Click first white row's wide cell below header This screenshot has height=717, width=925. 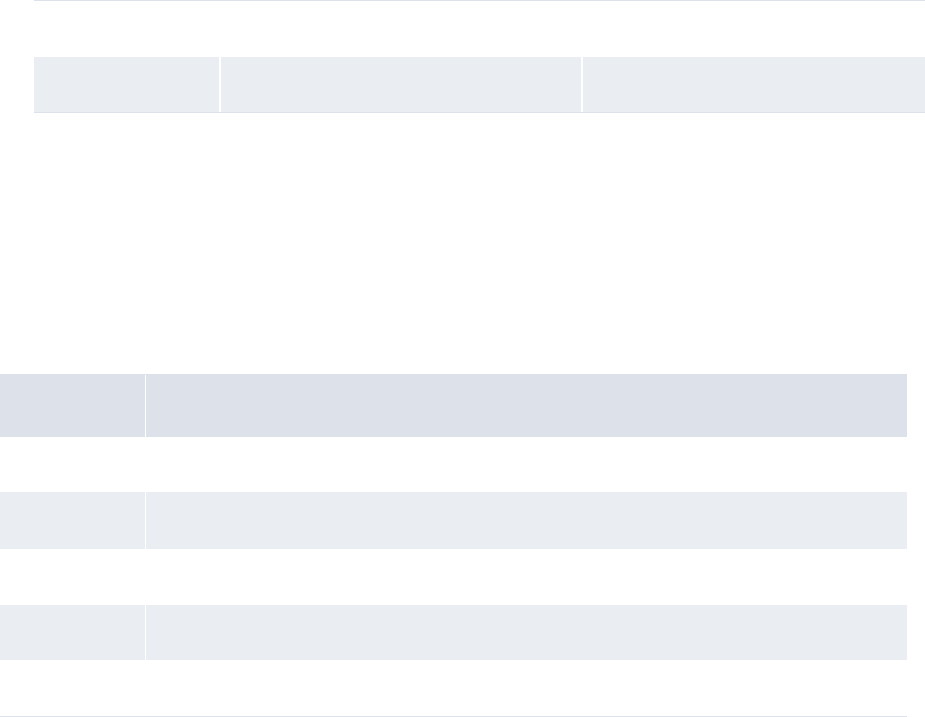pyautogui.click(x=526, y=464)
